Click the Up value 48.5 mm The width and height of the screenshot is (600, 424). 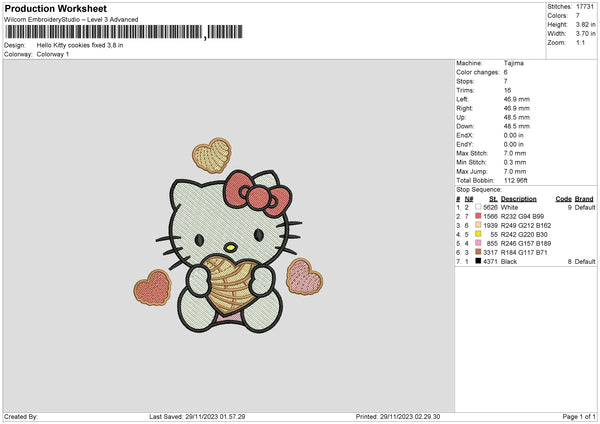pos(517,117)
